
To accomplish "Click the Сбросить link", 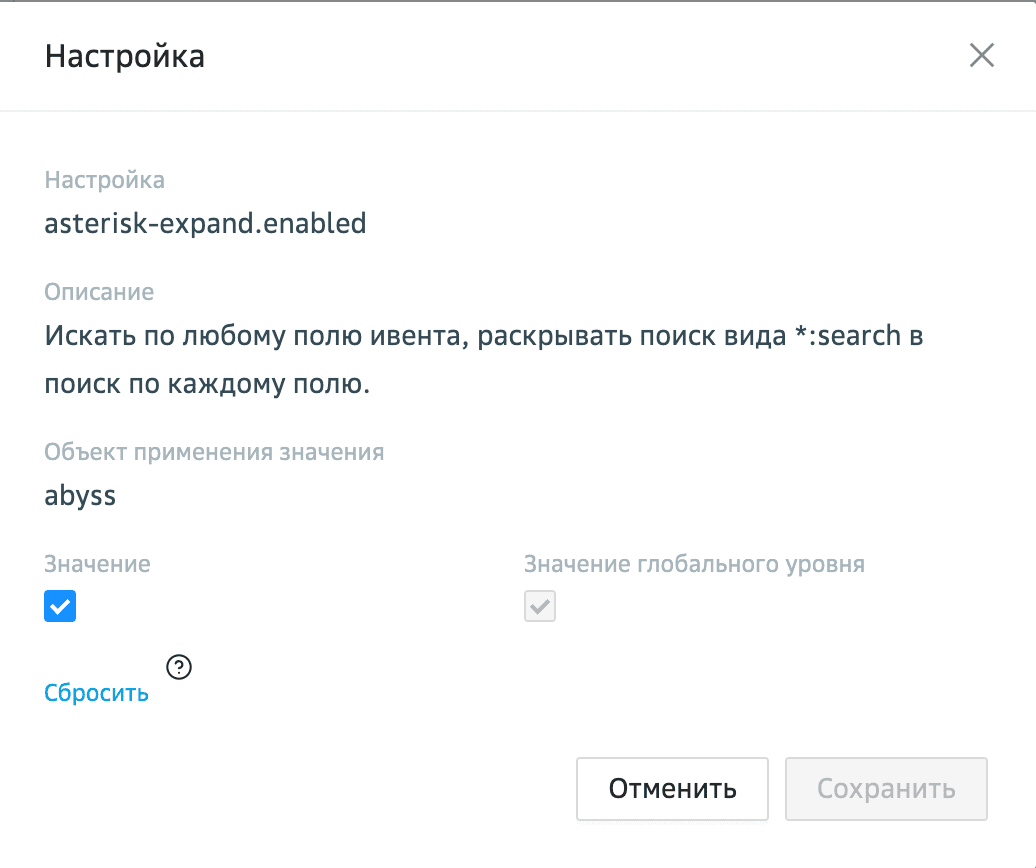I will pos(96,693).
